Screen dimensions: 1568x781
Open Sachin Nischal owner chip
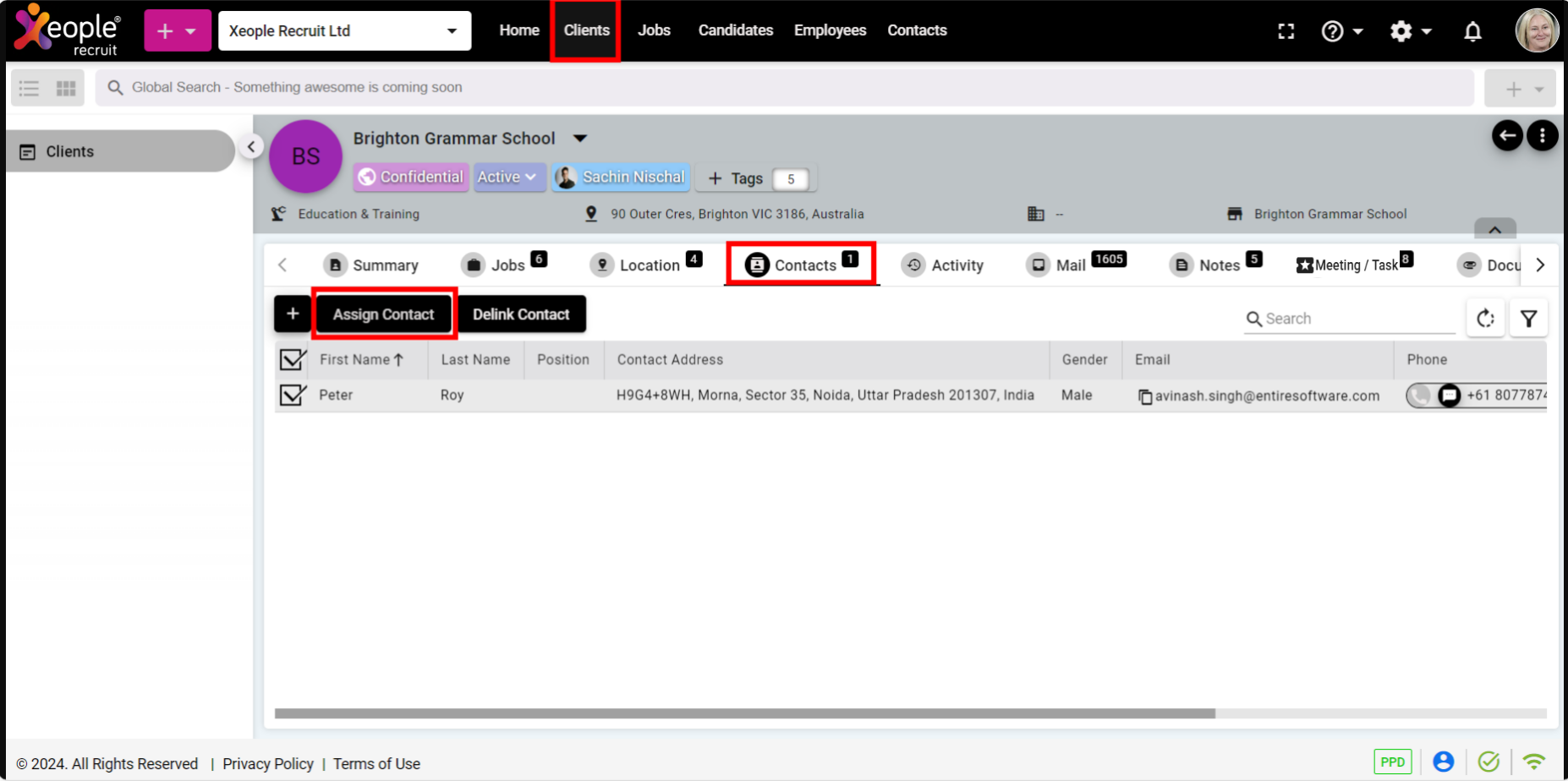[x=621, y=177]
